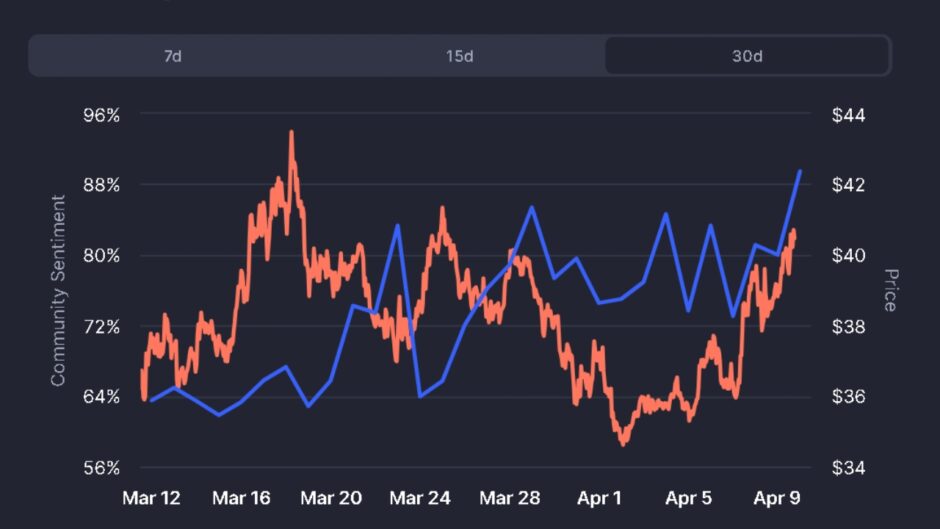The width and height of the screenshot is (940, 529).
Task: Select the Apr 1 date label
Action: (x=601, y=497)
